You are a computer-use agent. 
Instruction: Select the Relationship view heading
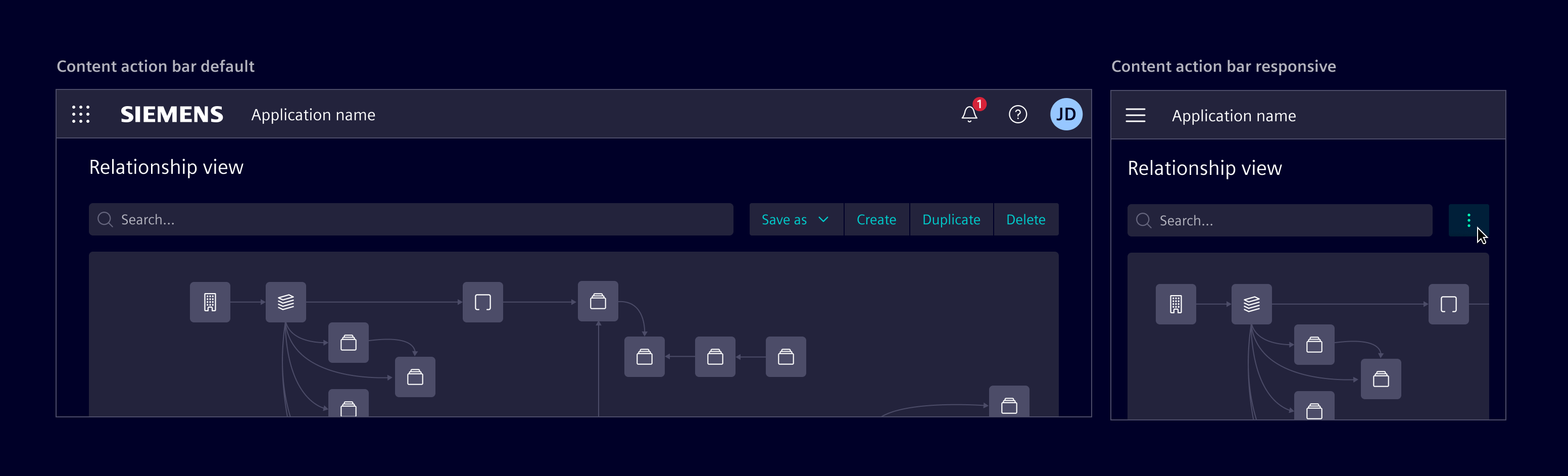[166, 167]
